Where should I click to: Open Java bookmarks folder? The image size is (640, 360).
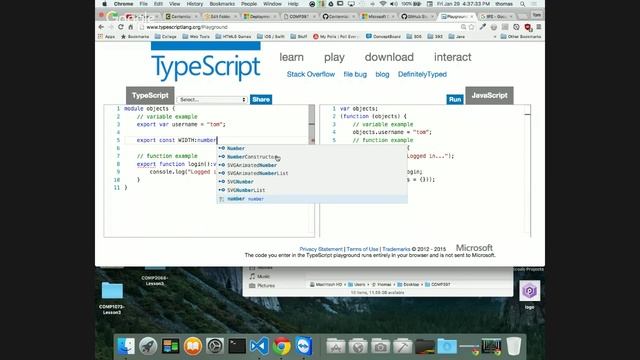[457, 36]
